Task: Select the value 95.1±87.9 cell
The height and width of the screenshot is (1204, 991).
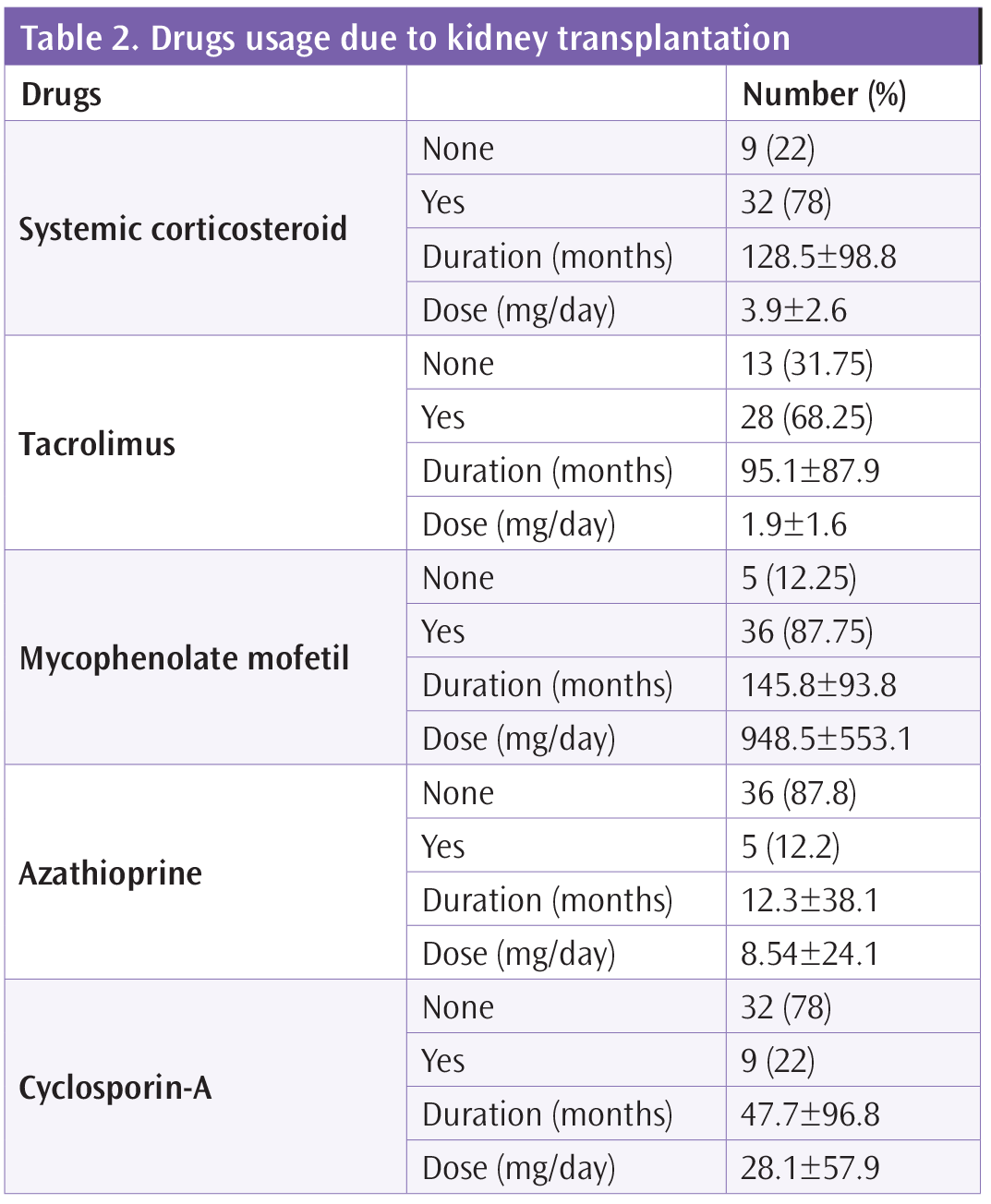Action: (852, 470)
